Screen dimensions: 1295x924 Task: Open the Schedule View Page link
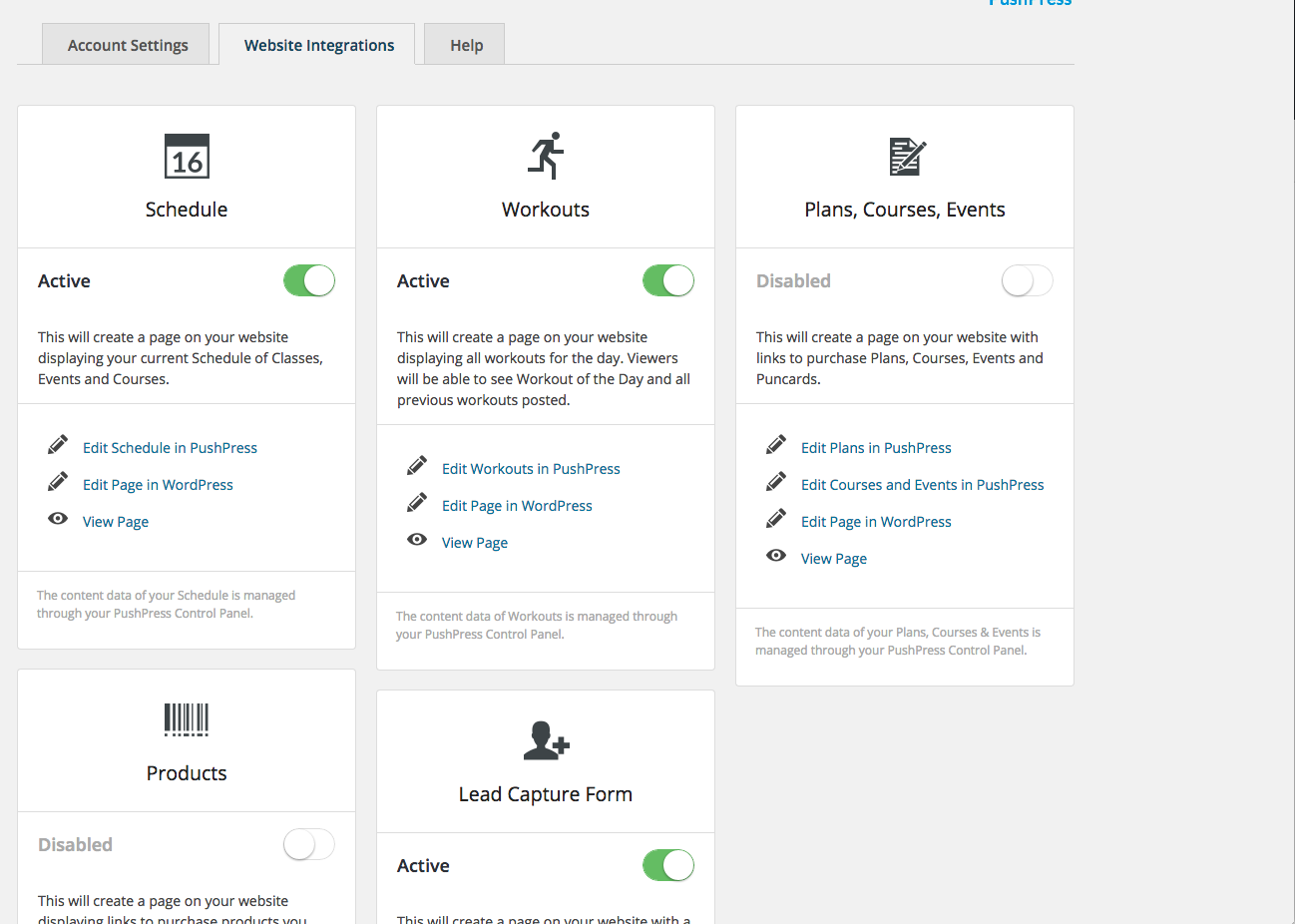pos(116,522)
